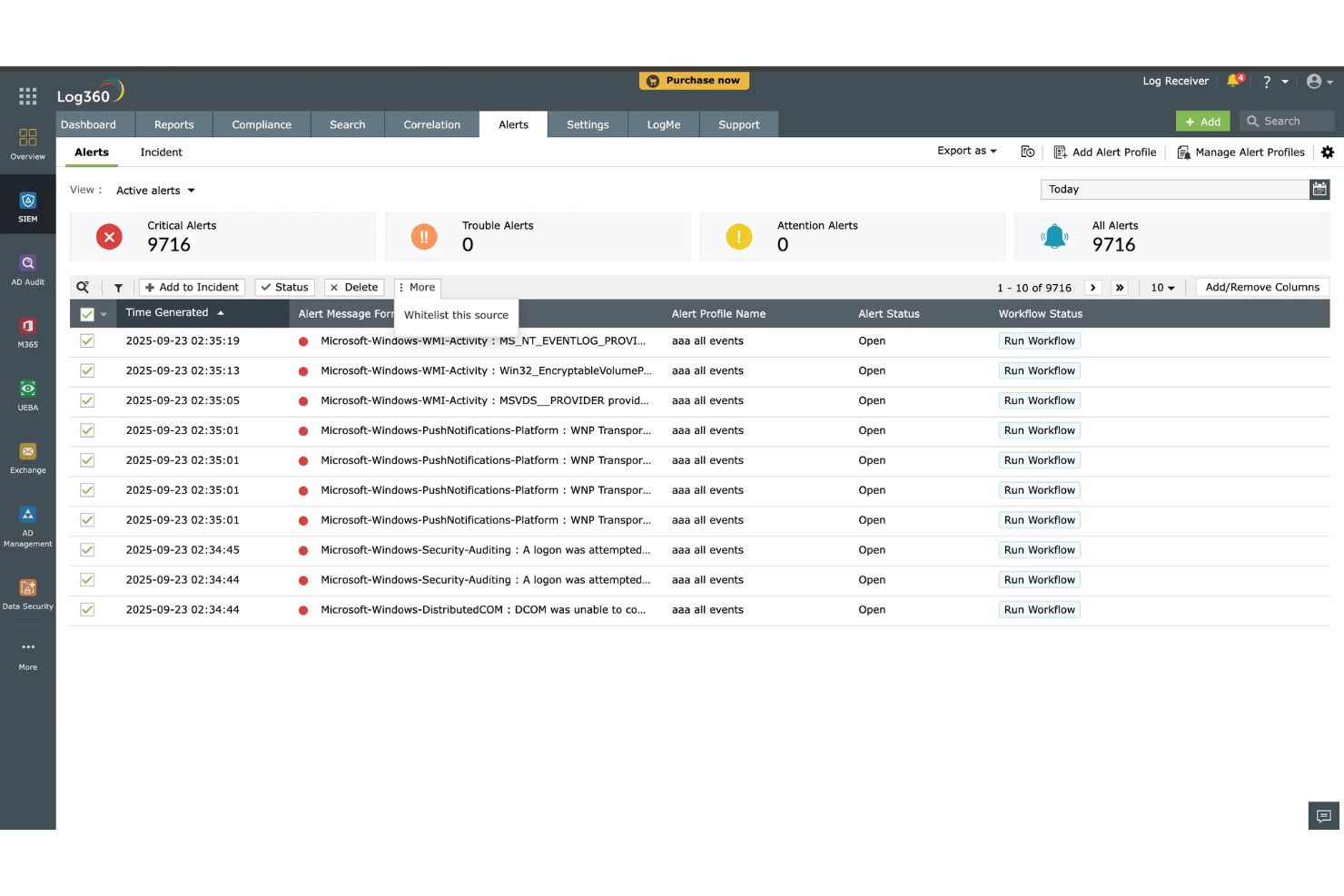Image resolution: width=1344 pixels, height=896 pixels.
Task: Open Manage Alert Profiles
Action: click(1240, 153)
